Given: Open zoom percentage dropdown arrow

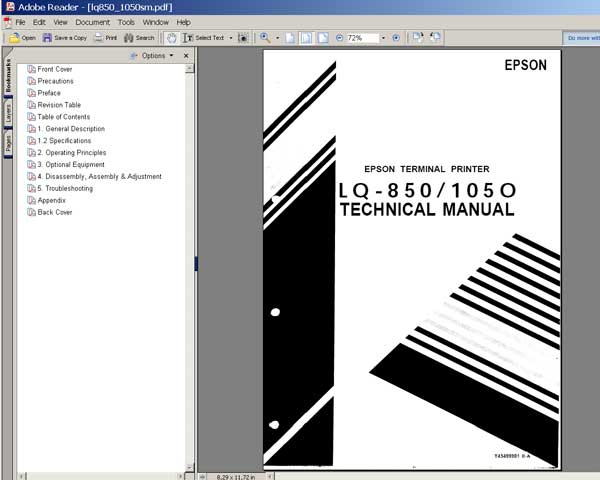Looking at the screenshot, I should [x=383, y=38].
